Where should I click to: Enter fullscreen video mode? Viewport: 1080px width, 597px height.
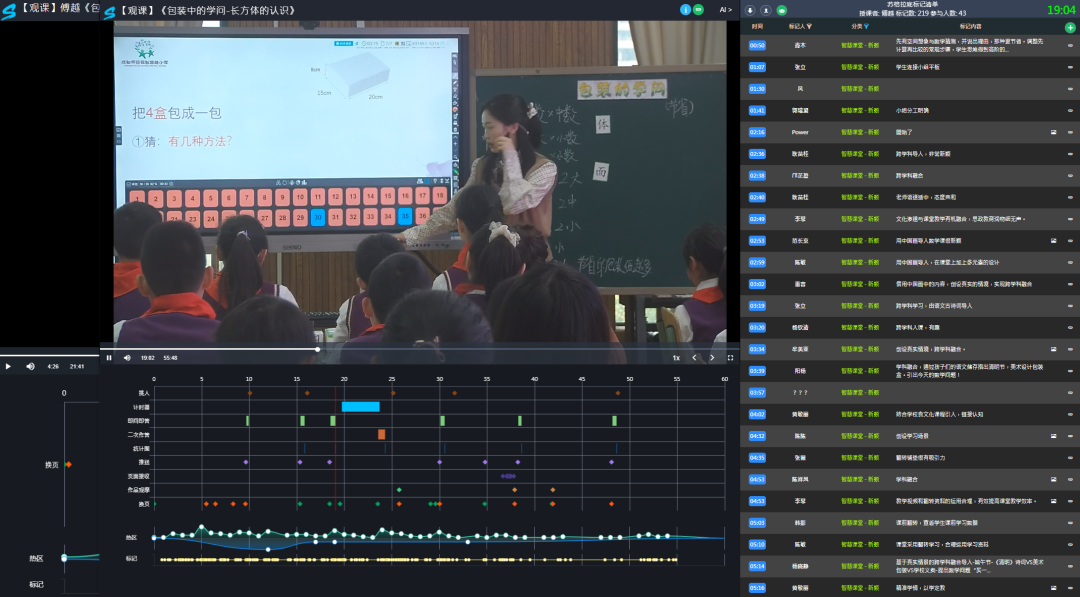click(x=730, y=357)
